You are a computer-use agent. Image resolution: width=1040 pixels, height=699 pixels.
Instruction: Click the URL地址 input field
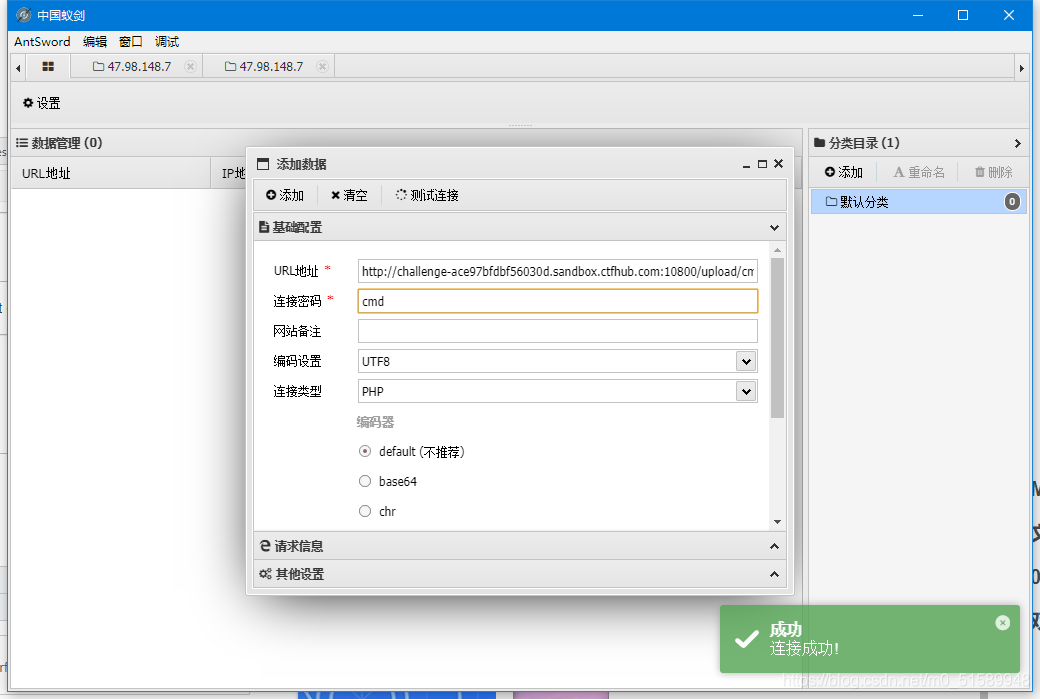[x=558, y=271]
